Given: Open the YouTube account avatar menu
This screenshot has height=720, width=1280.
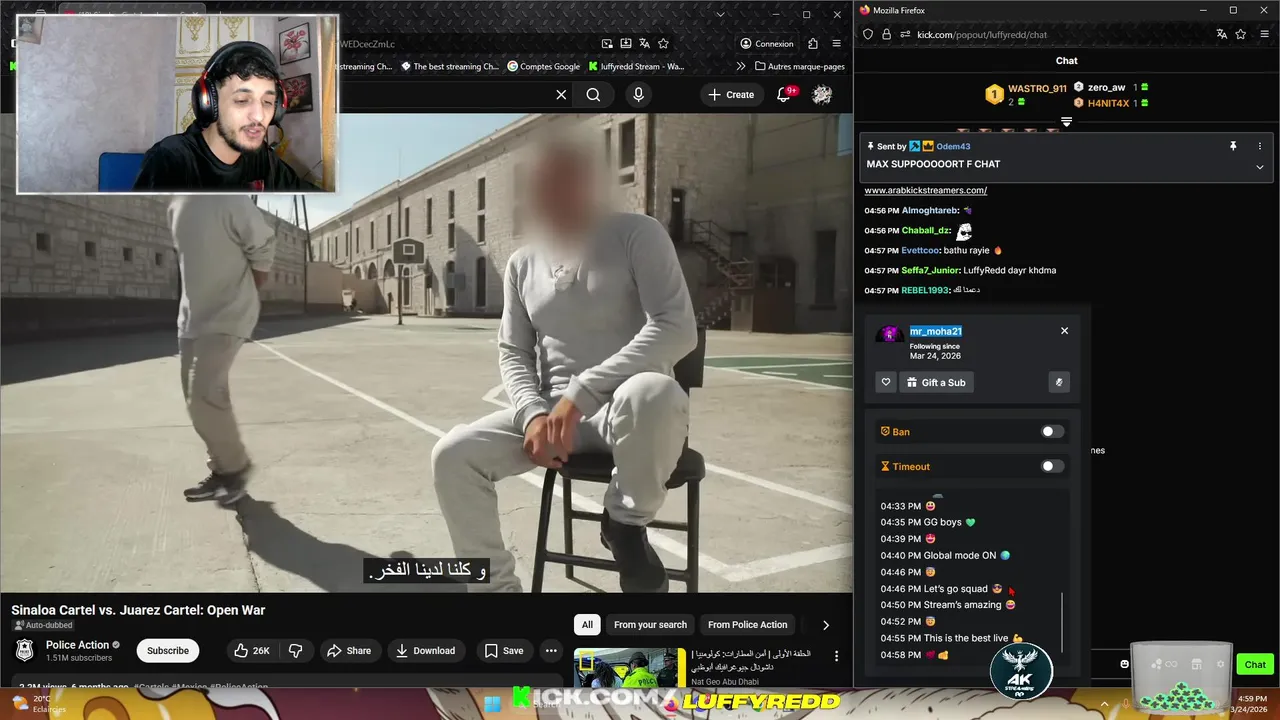Looking at the screenshot, I should click(822, 95).
